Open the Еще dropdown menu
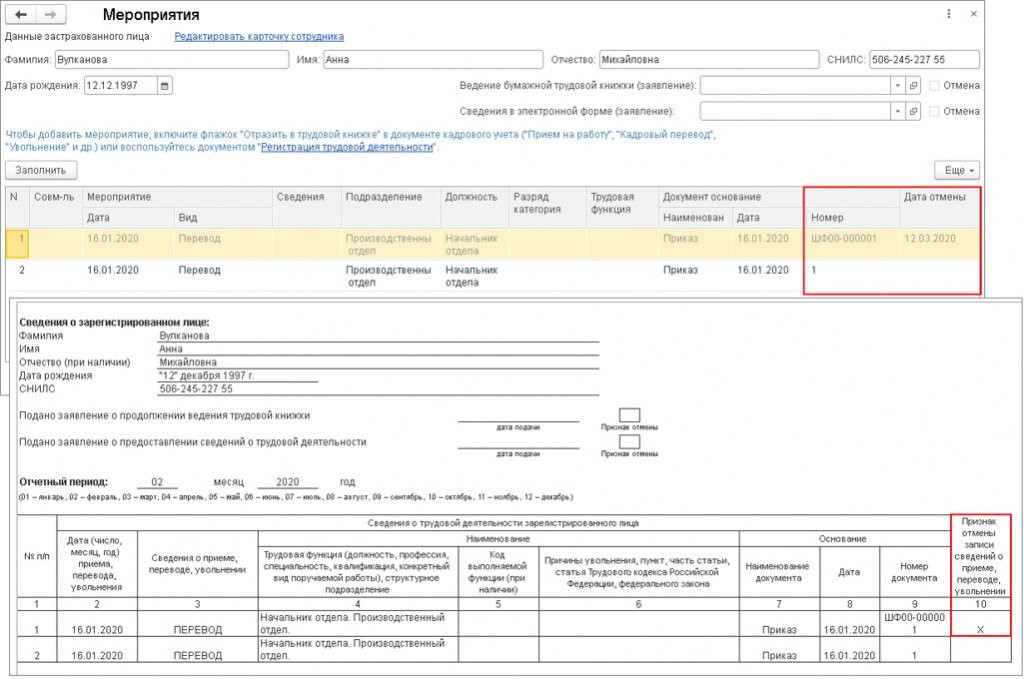1024x679 pixels. [957, 170]
